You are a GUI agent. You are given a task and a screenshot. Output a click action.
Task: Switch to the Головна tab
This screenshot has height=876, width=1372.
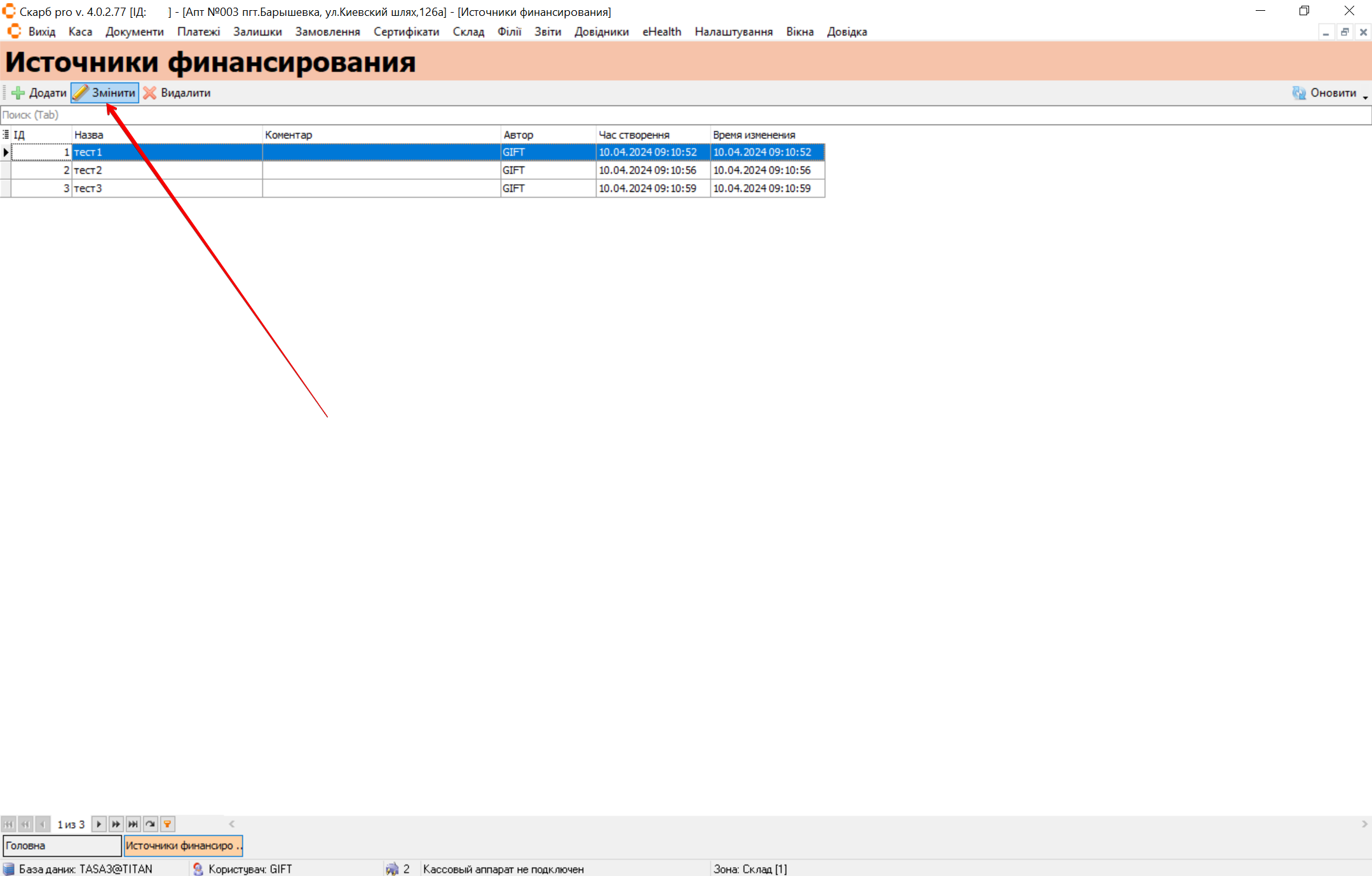coord(62,845)
